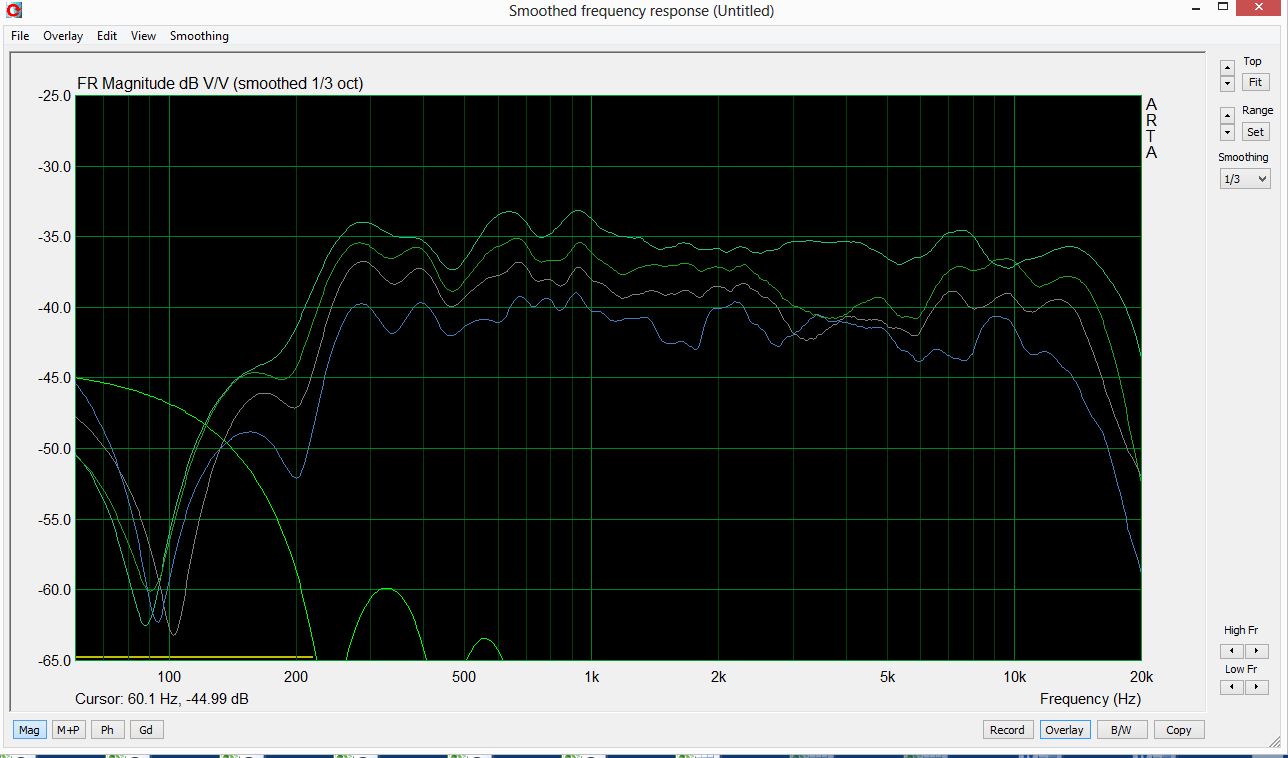The width and height of the screenshot is (1288, 758).
Task: Open the Smoothing menu in the menu bar
Action: [x=199, y=36]
